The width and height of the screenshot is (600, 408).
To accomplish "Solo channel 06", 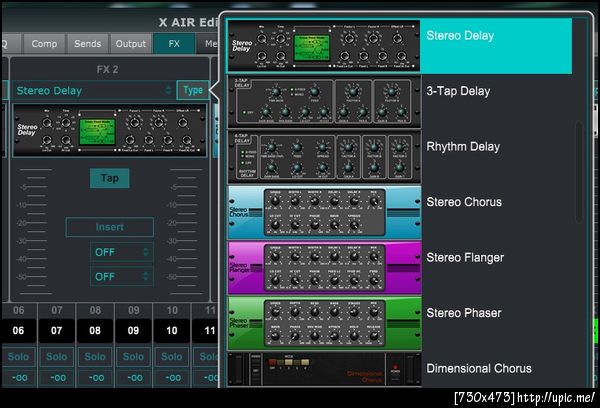I will pyautogui.click(x=18, y=357).
